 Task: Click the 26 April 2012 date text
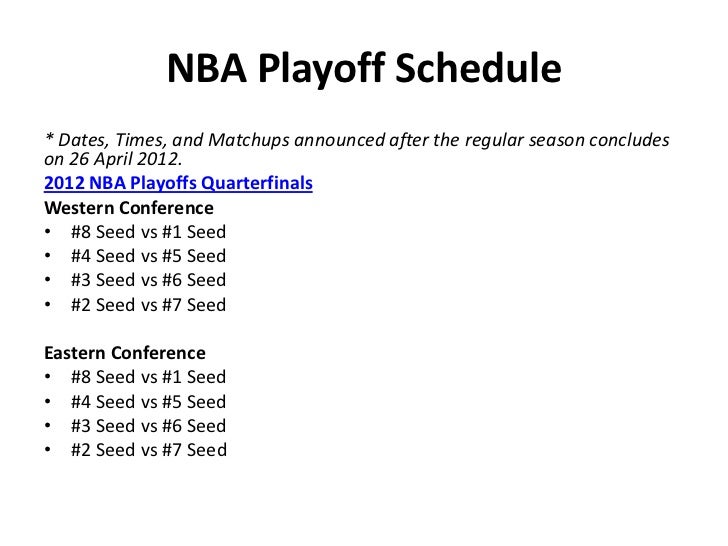click(x=124, y=159)
